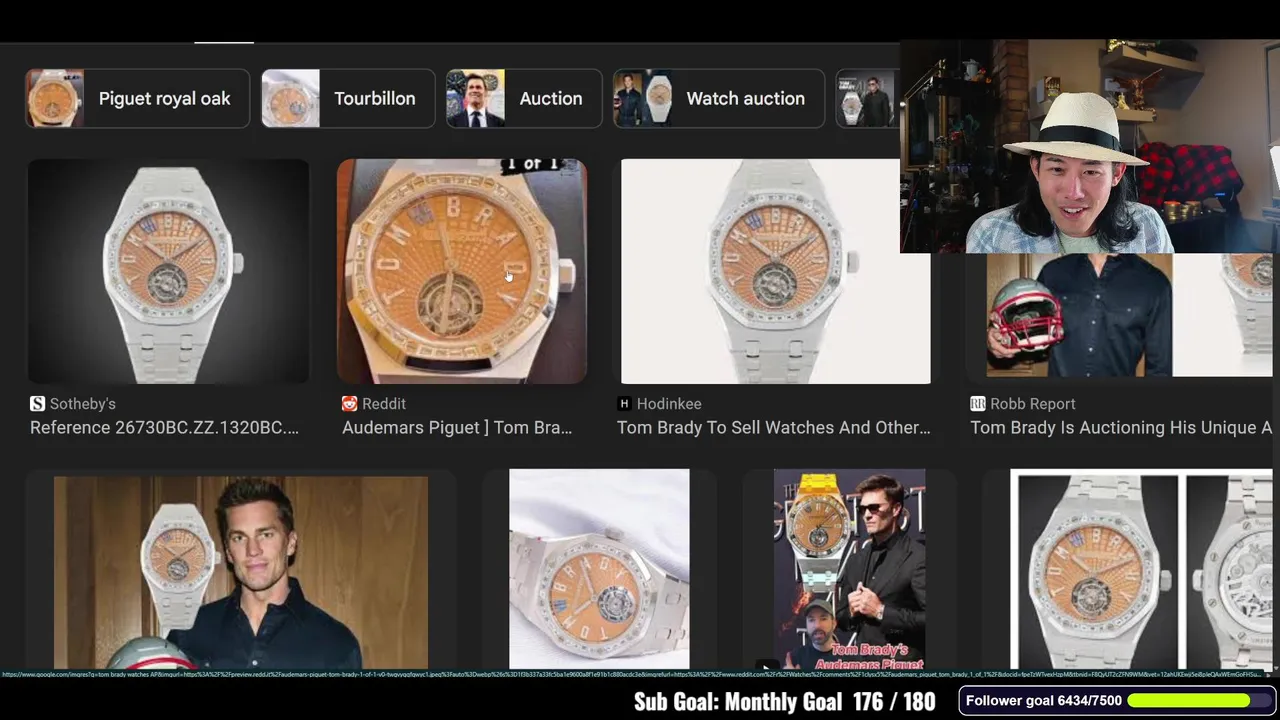
Task: Open 'Reference 26730BC.ZZ.1320BC' result title
Action: coord(164,428)
